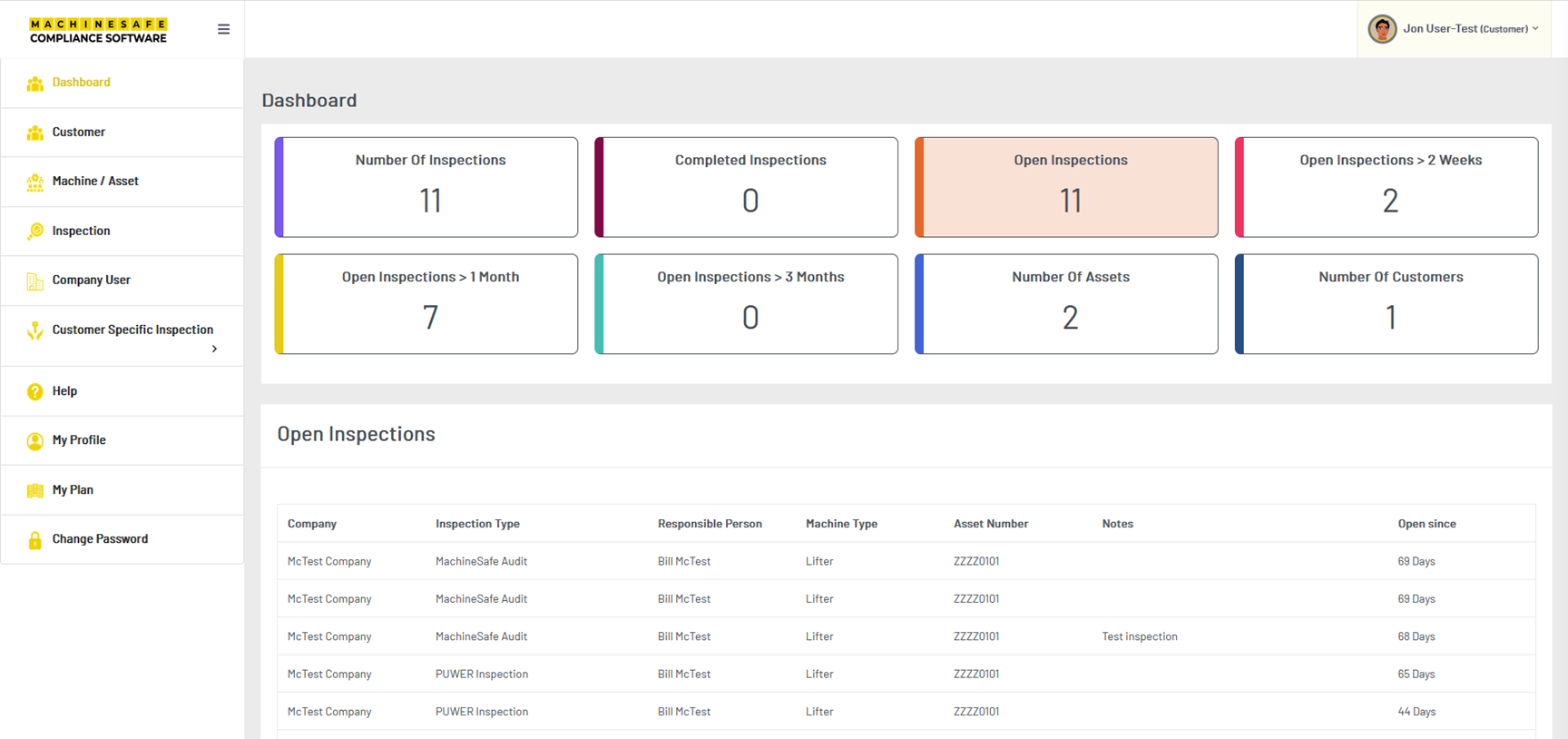1568x739 pixels.
Task: Click the Dashboard sidebar icon
Action: coord(34,84)
